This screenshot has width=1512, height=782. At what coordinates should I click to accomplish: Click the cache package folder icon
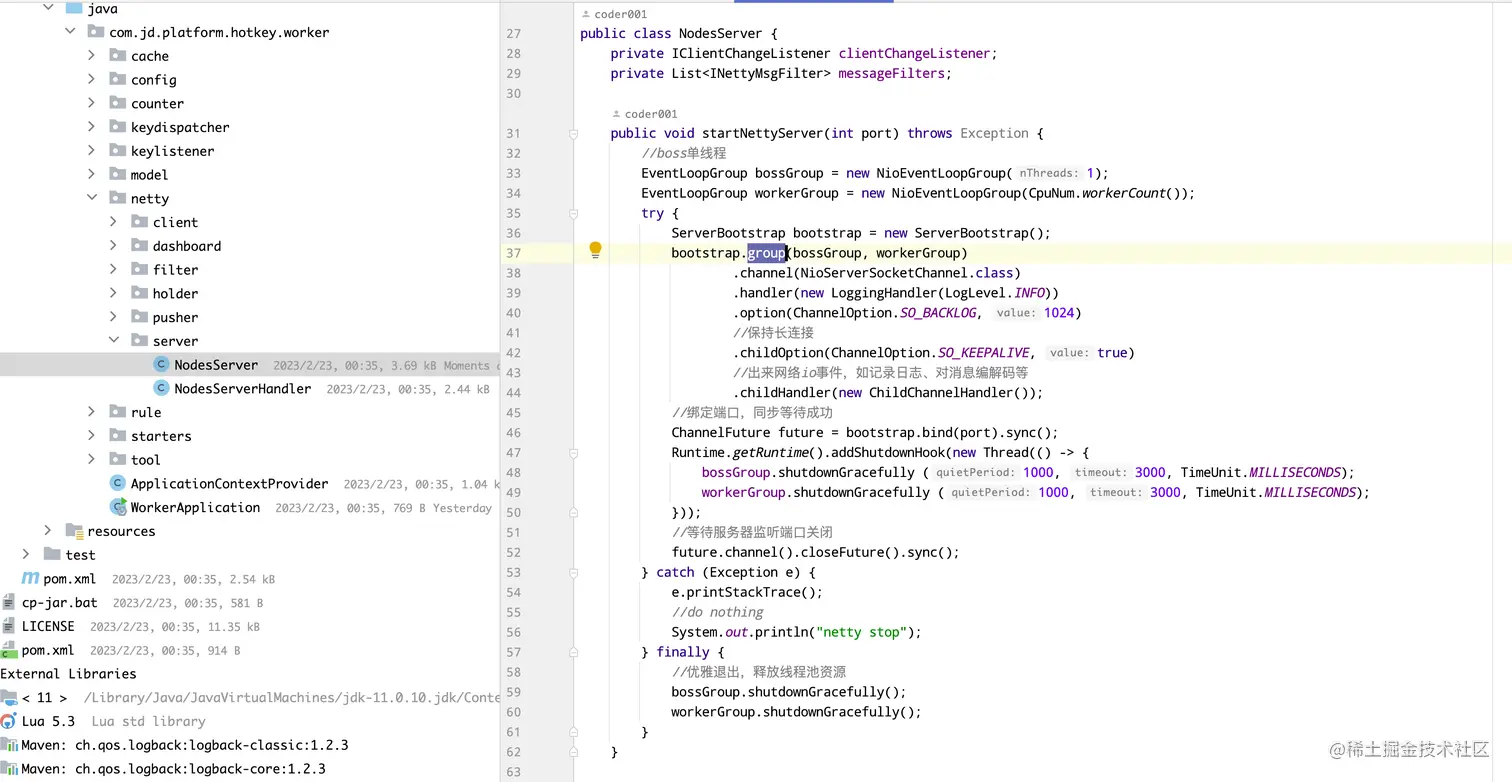(x=118, y=56)
